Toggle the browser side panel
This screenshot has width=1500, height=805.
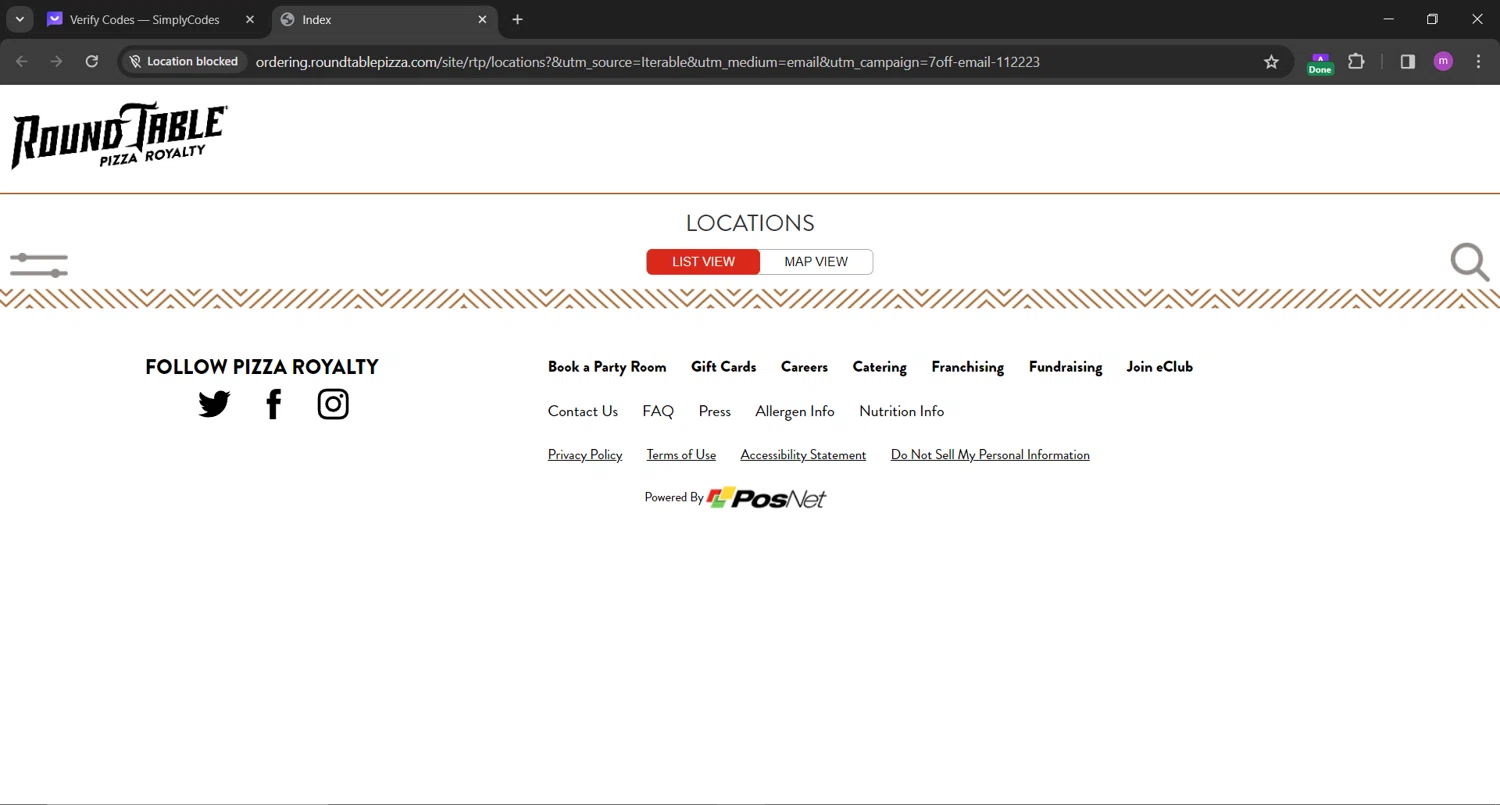(1407, 62)
